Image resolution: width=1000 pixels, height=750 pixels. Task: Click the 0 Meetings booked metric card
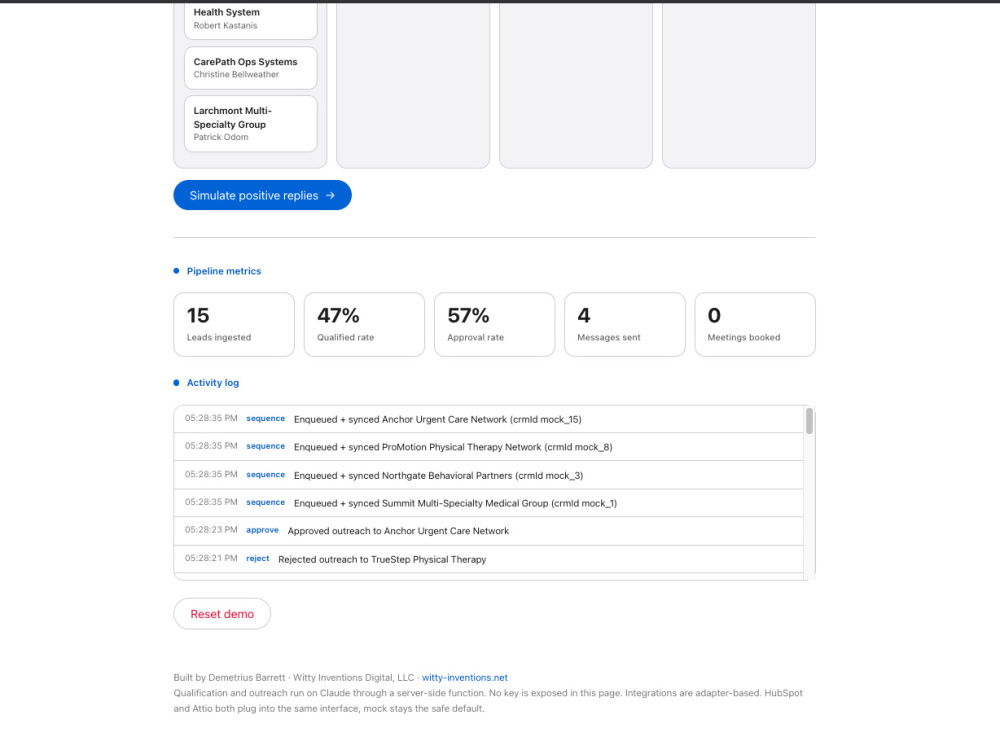[755, 325]
